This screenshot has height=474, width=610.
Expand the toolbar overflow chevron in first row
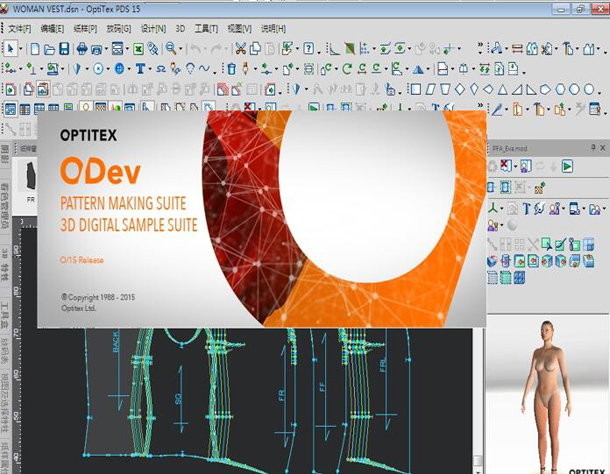[480, 47]
